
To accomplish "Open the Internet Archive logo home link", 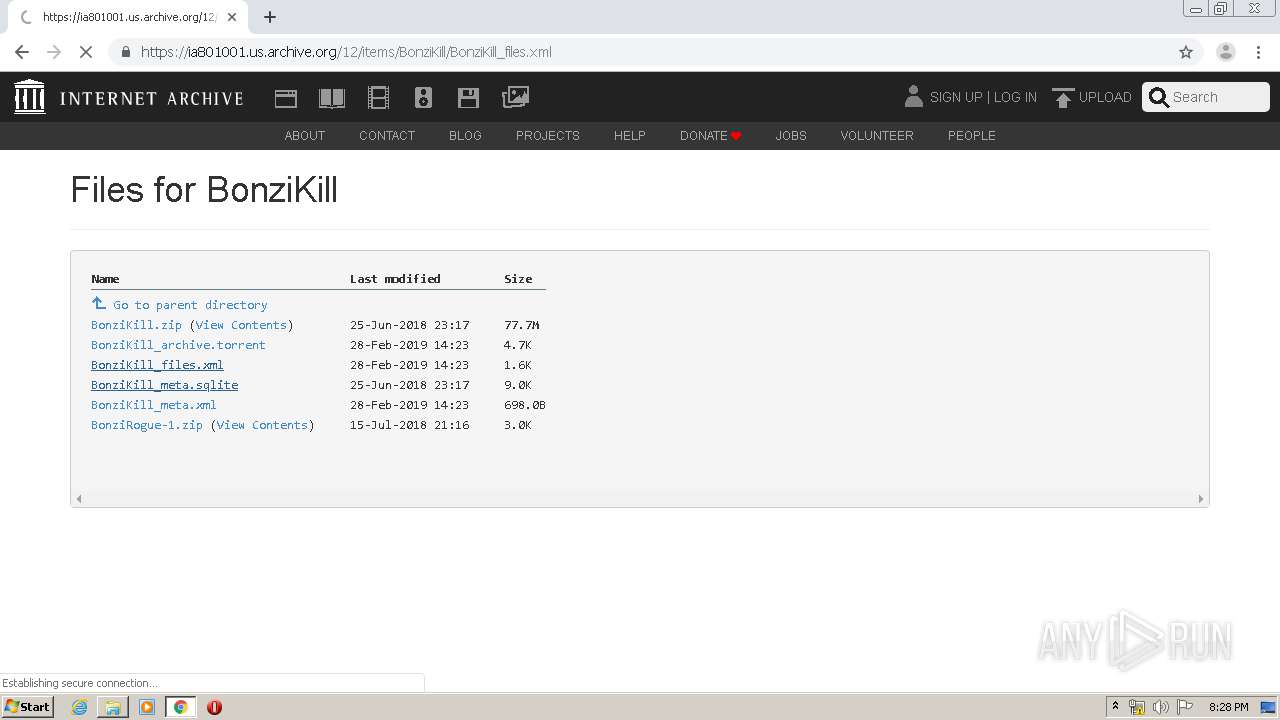I will tap(30, 97).
